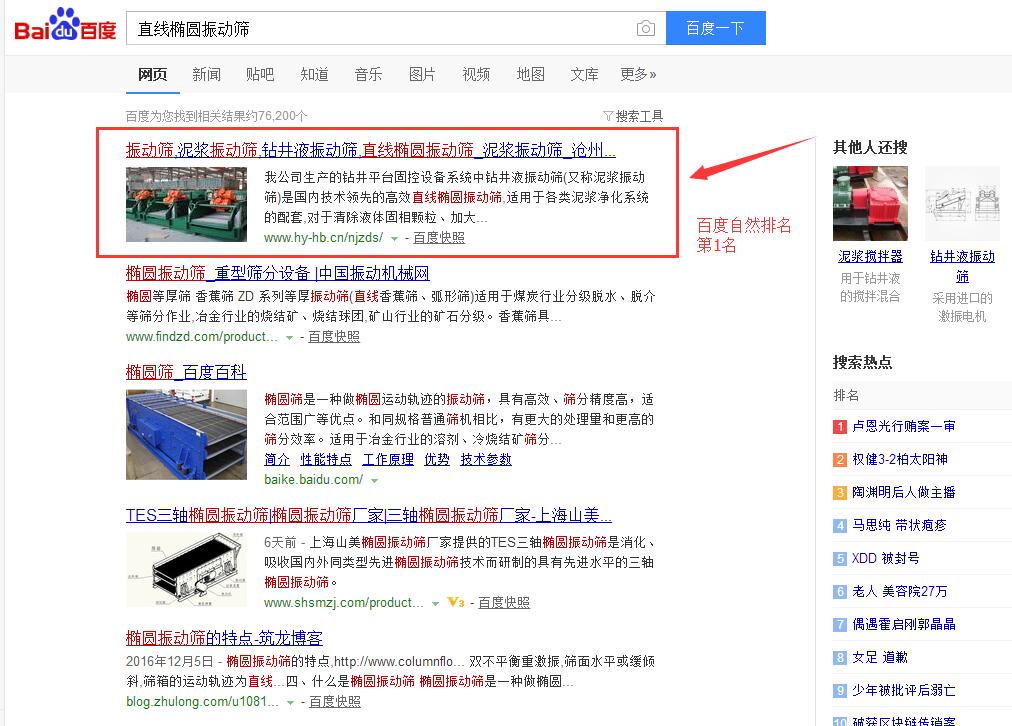
Task: Expand dropdown arrow next to www.hy-hb.cn/njzds/
Action: pyautogui.click(x=395, y=238)
